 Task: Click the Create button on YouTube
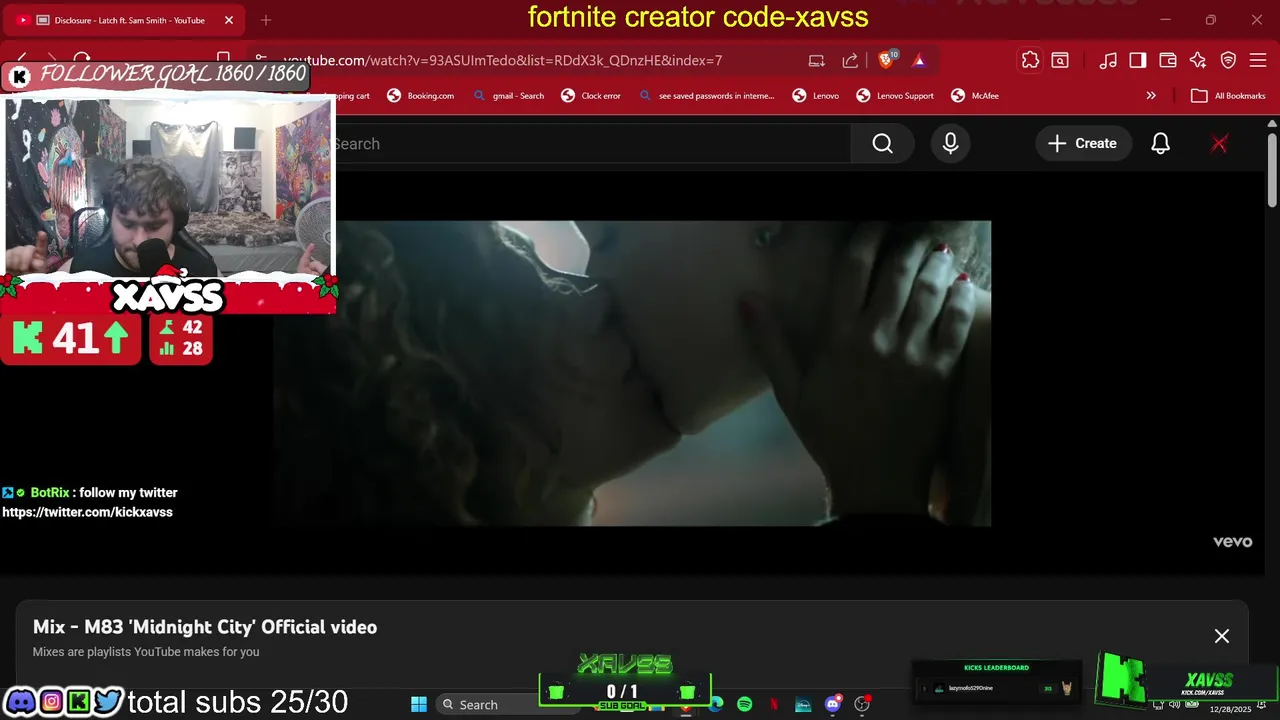tap(1082, 144)
